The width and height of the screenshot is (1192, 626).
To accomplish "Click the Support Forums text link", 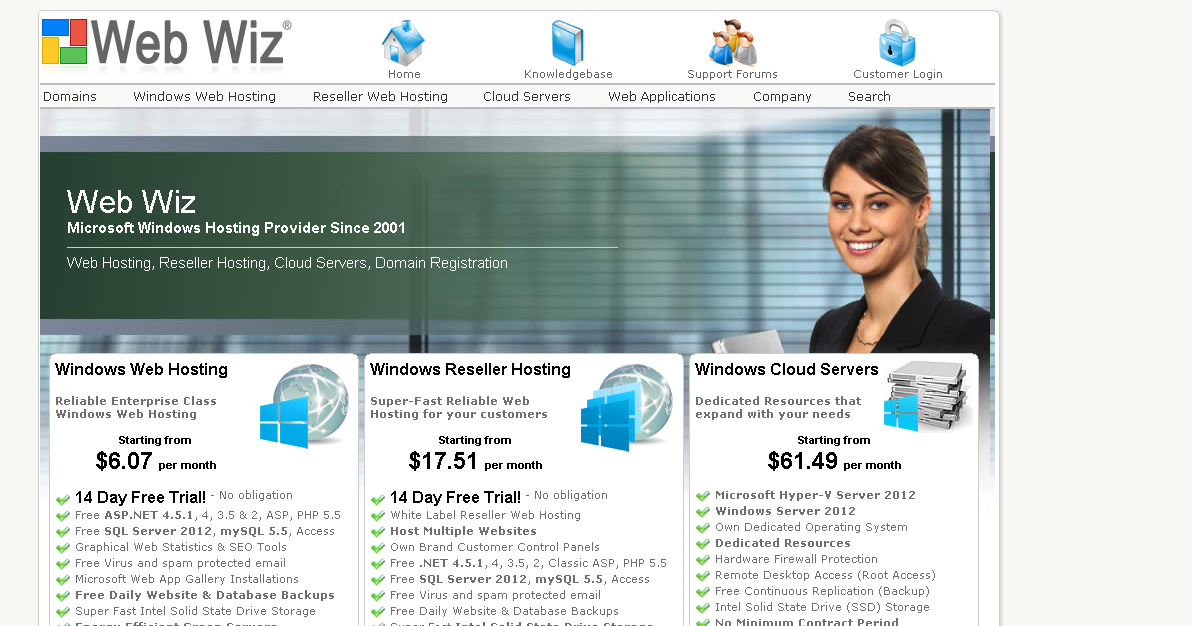I will [732, 74].
